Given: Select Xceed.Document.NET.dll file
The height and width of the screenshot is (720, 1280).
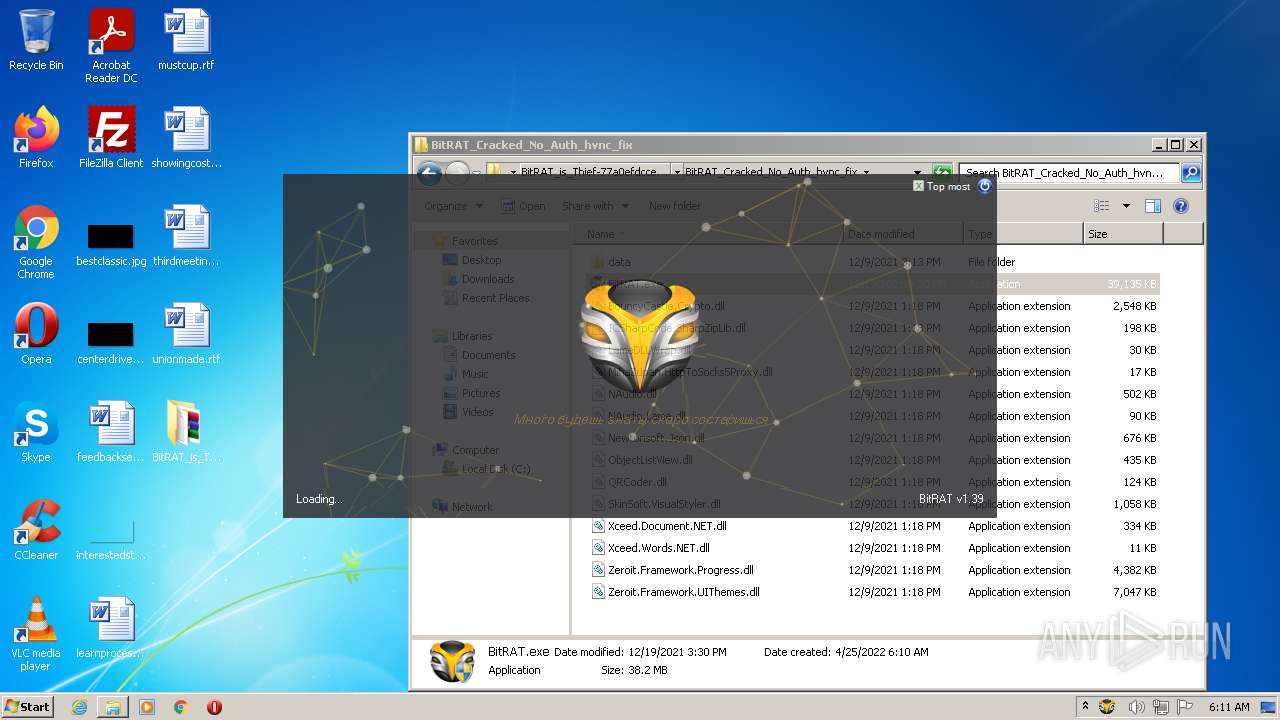Looking at the screenshot, I should click(x=667, y=526).
